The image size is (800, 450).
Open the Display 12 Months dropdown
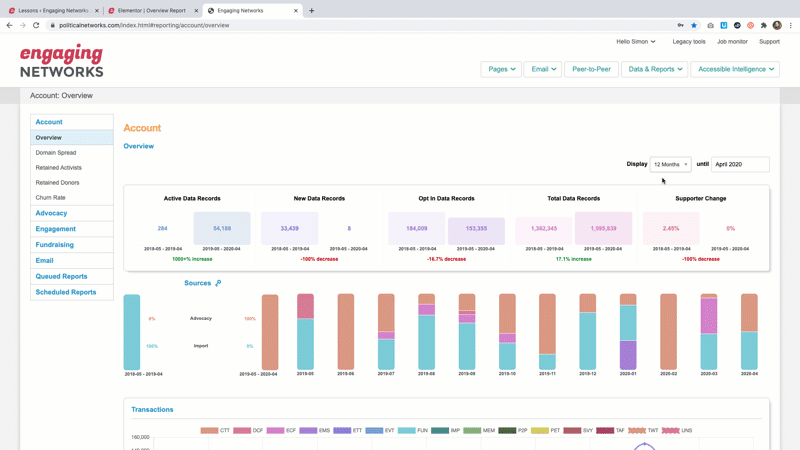(670, 164)
